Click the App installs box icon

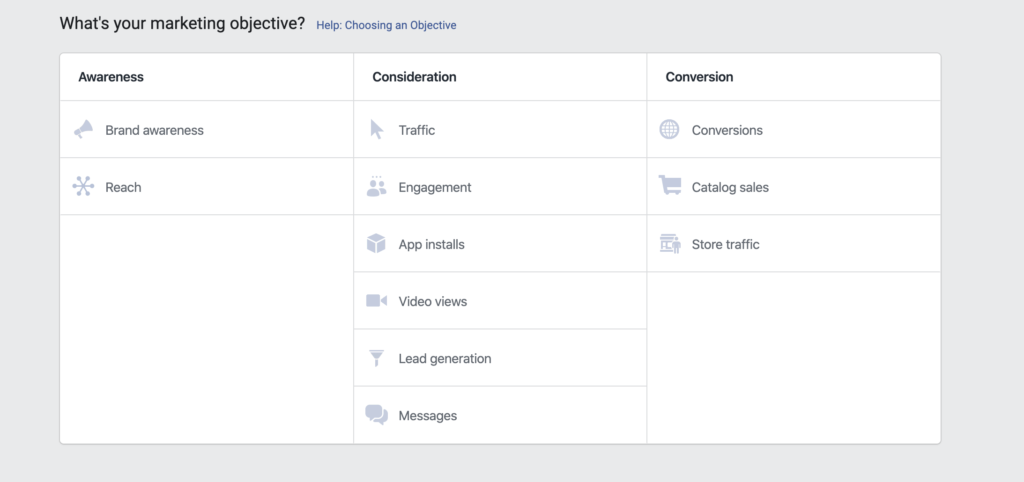pyautogui.click(x=376, y=244)
